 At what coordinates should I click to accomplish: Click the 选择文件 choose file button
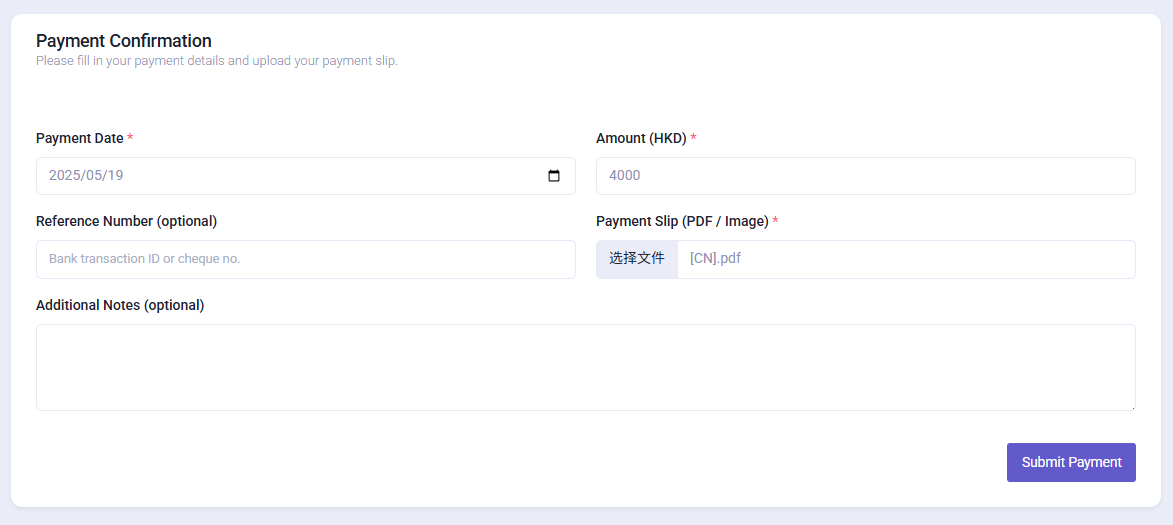pyautogui.click(x=637, y=259)
